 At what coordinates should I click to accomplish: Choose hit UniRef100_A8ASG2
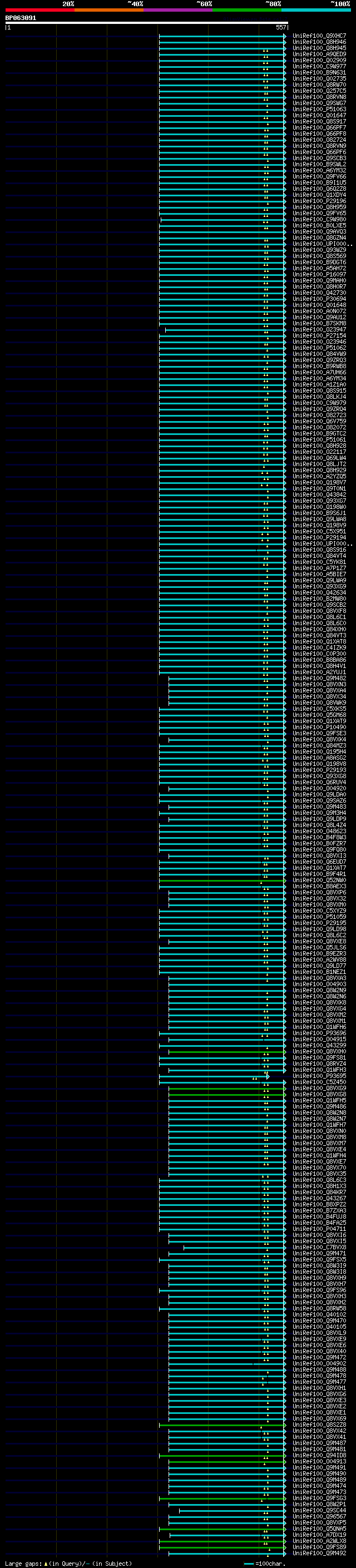(x=319, y=758)
